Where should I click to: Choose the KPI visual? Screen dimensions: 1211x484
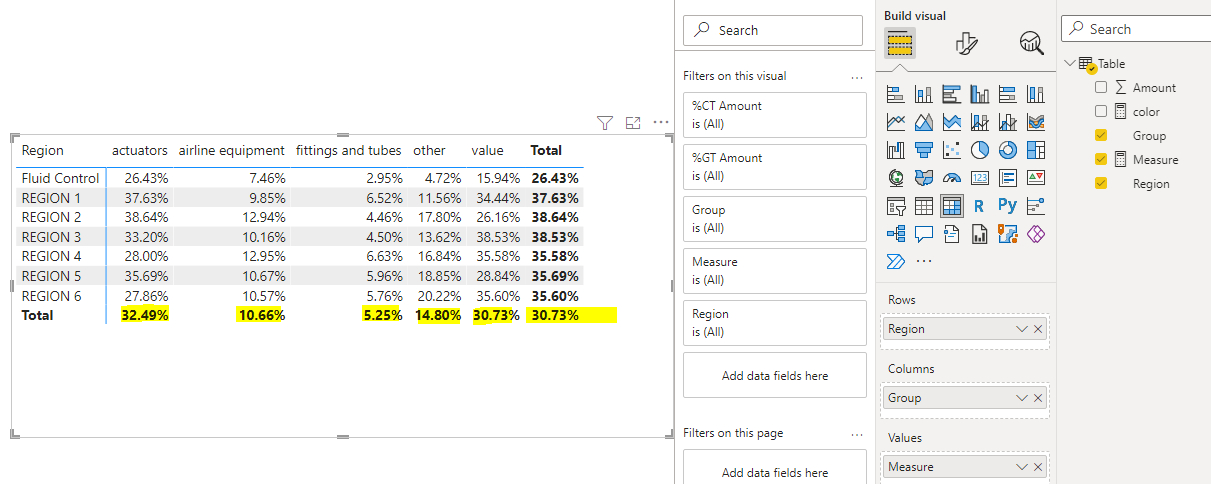coord(1036,178)
